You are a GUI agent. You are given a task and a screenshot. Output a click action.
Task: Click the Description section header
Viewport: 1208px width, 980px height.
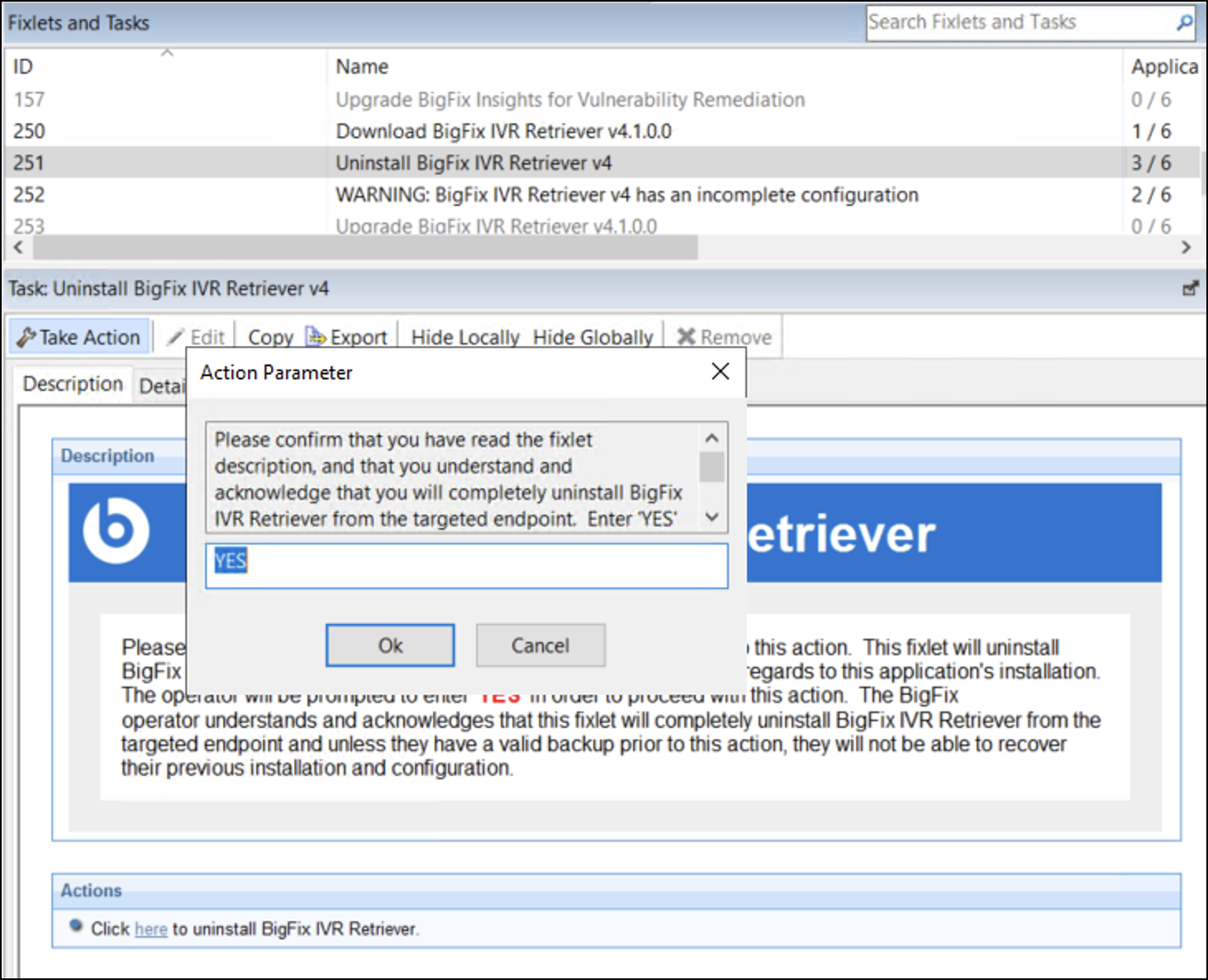[x=107, y=456]
